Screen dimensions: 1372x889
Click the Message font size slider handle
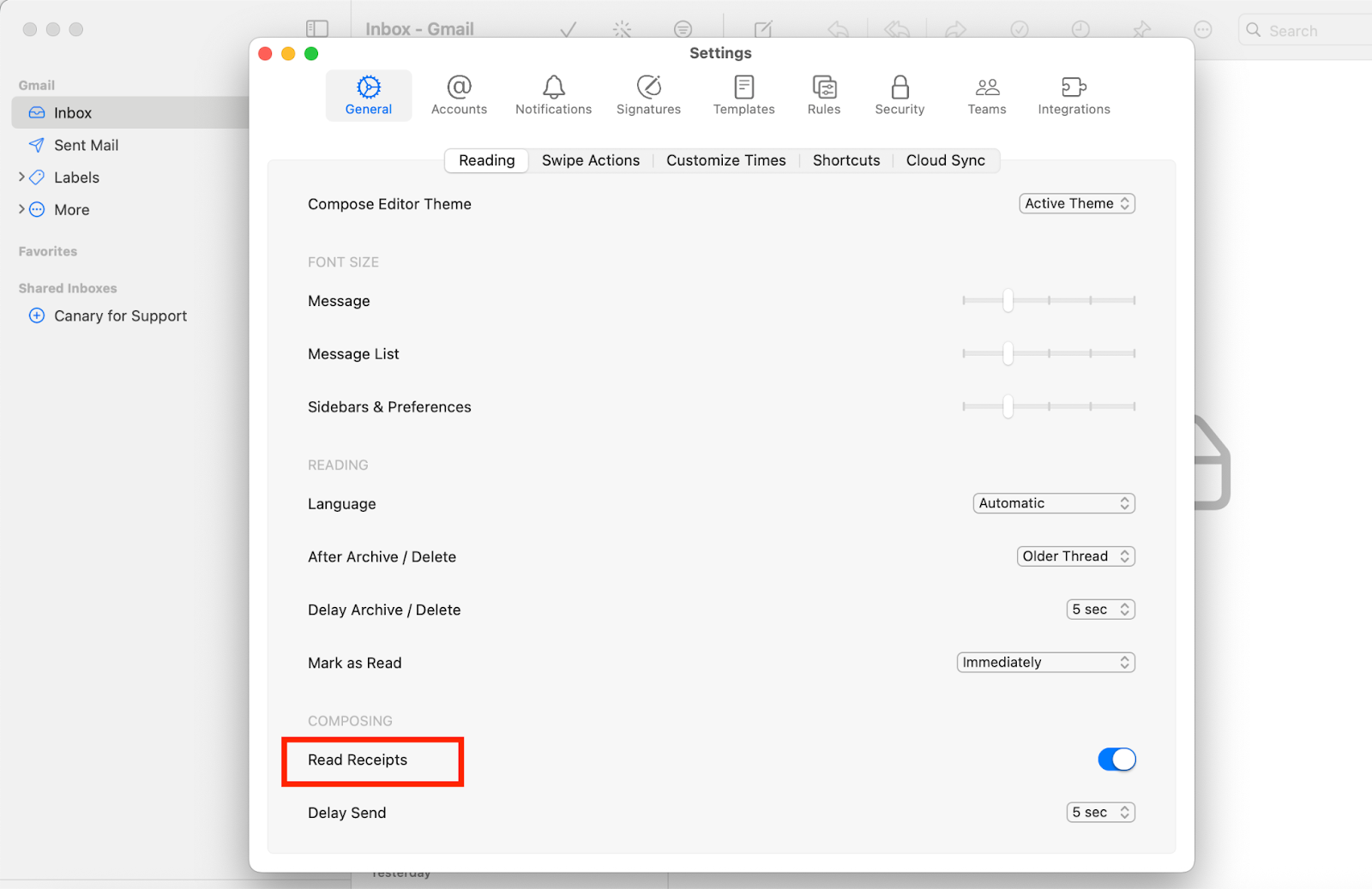(x=1008, y=300)
